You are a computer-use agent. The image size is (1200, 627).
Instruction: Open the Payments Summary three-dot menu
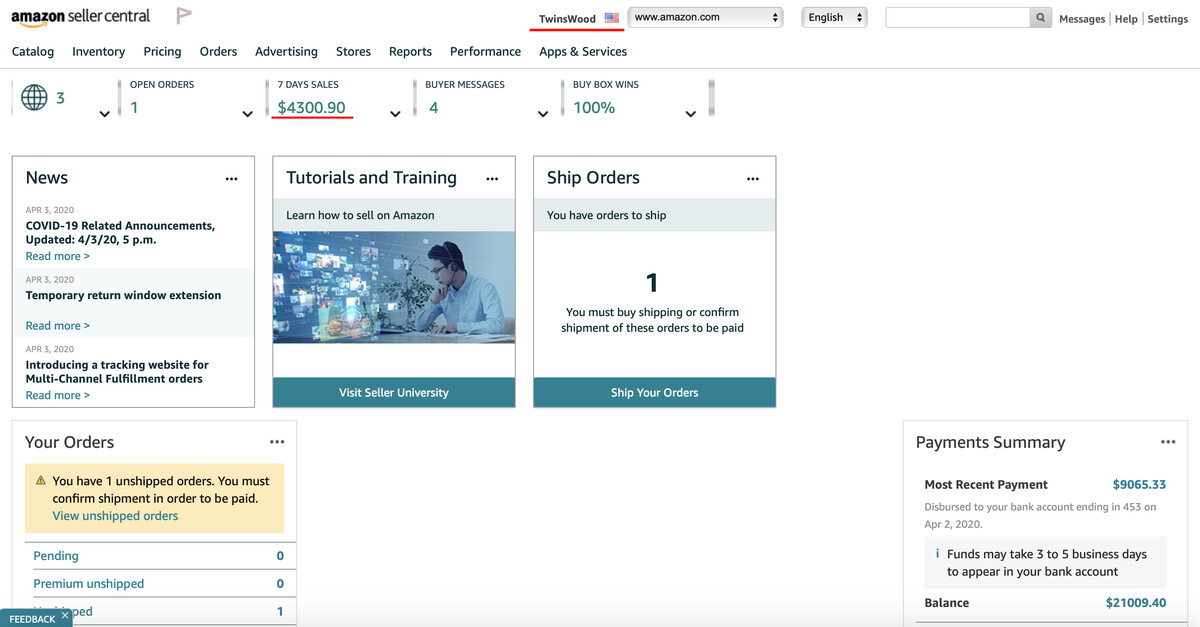(x=1168, y=442)
